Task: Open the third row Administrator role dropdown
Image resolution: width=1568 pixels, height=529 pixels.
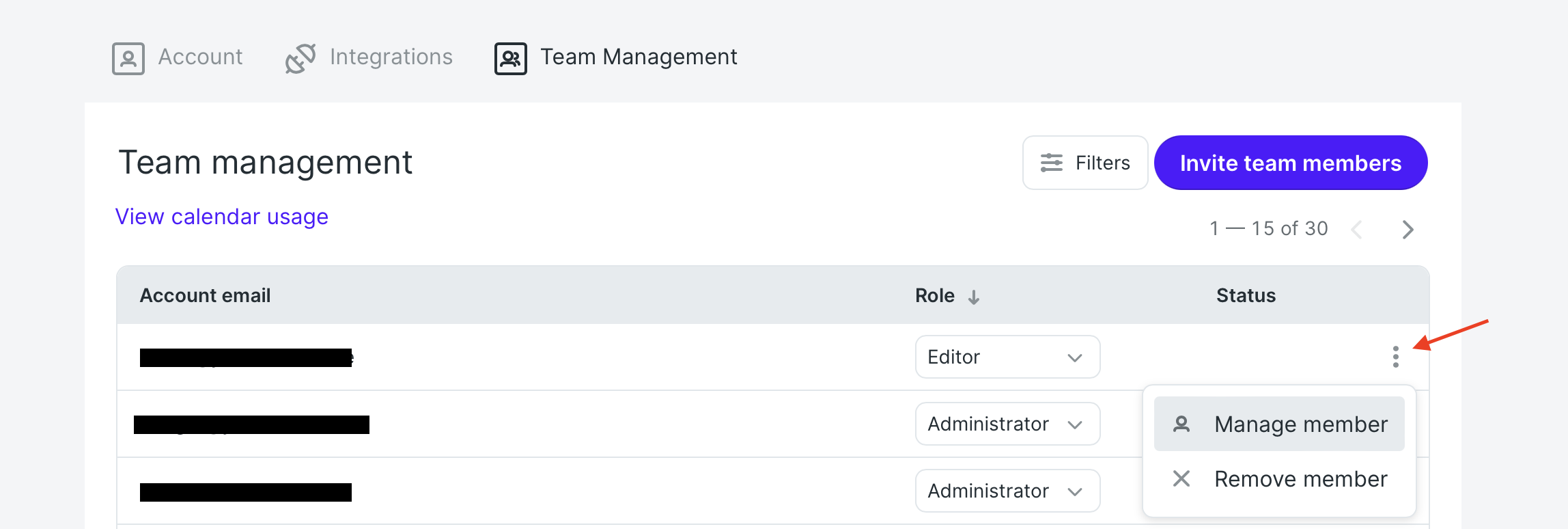Action: pyautogui.click(x=1007, y=491)
